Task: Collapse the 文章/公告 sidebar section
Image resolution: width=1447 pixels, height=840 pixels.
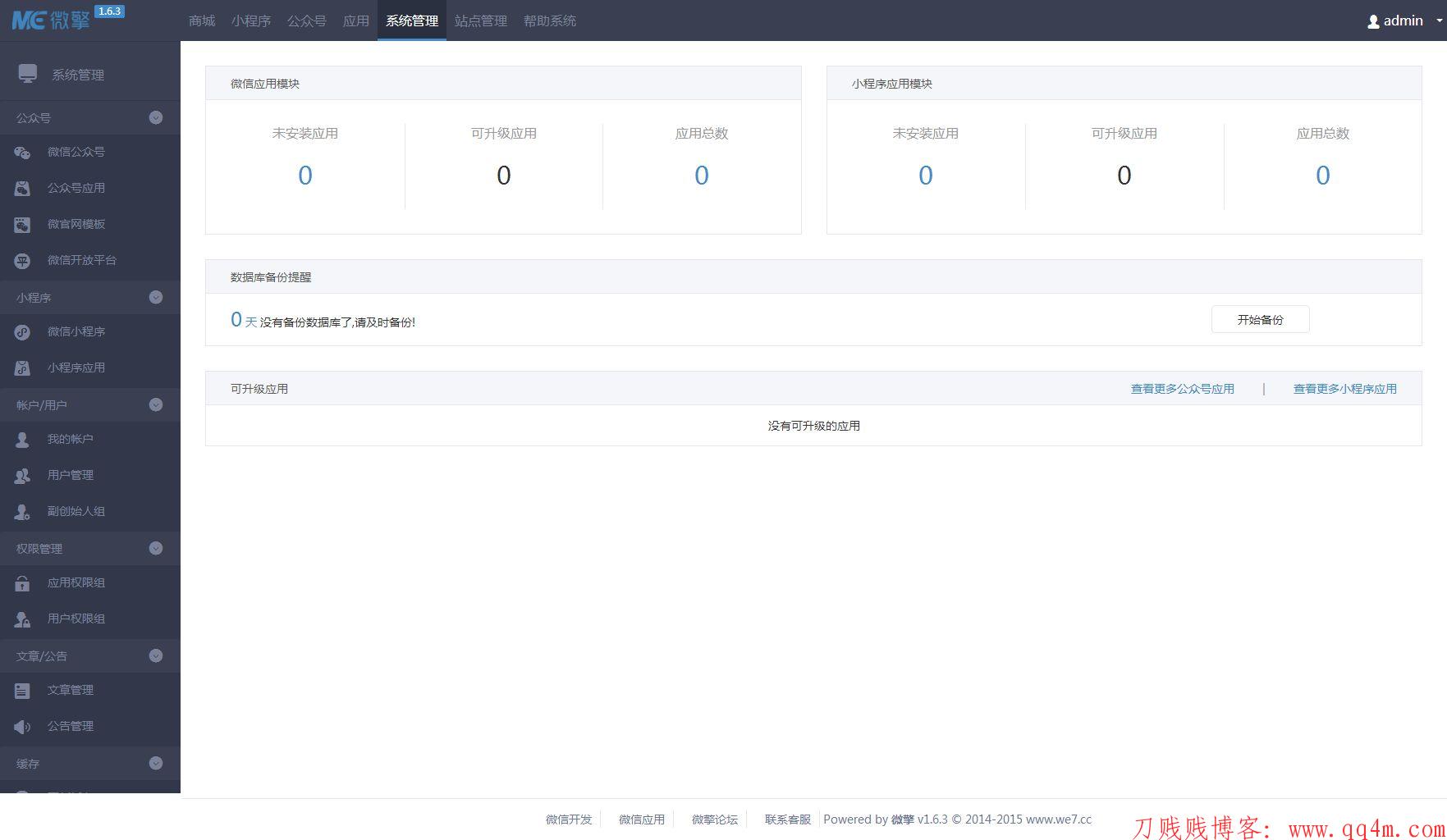Action: point(156,656)
